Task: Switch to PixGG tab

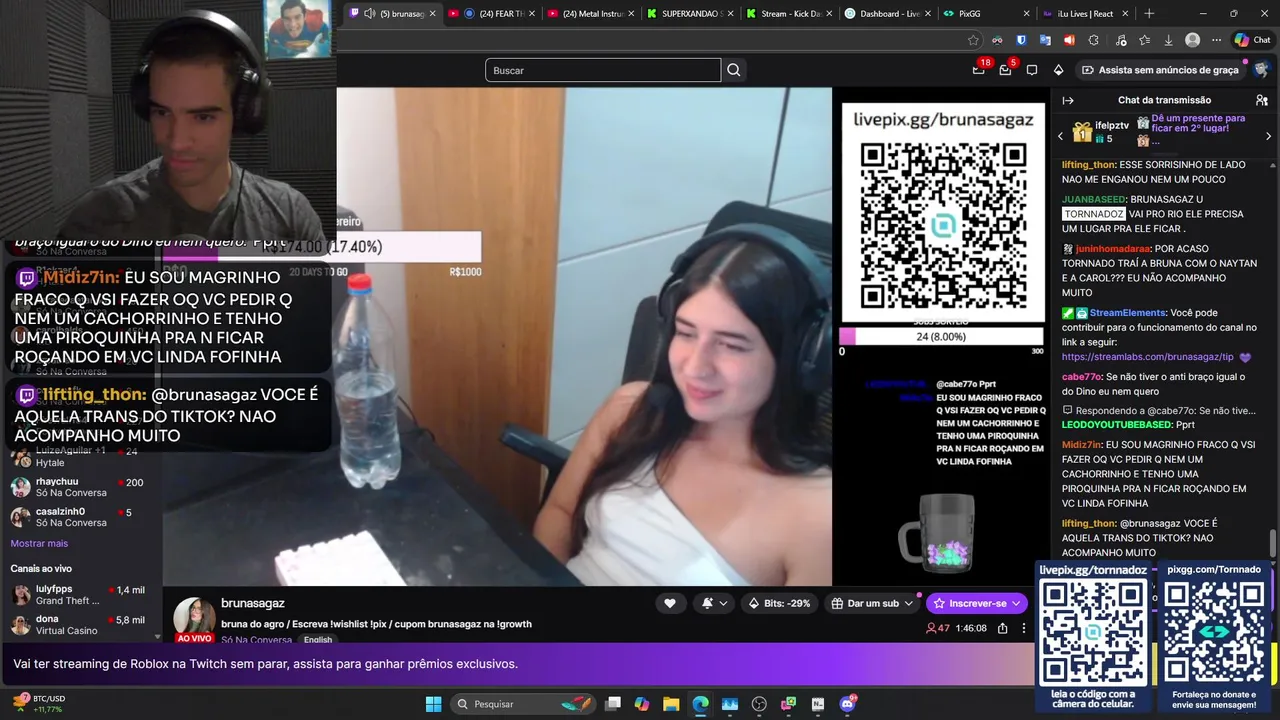Action: [986, 13]
